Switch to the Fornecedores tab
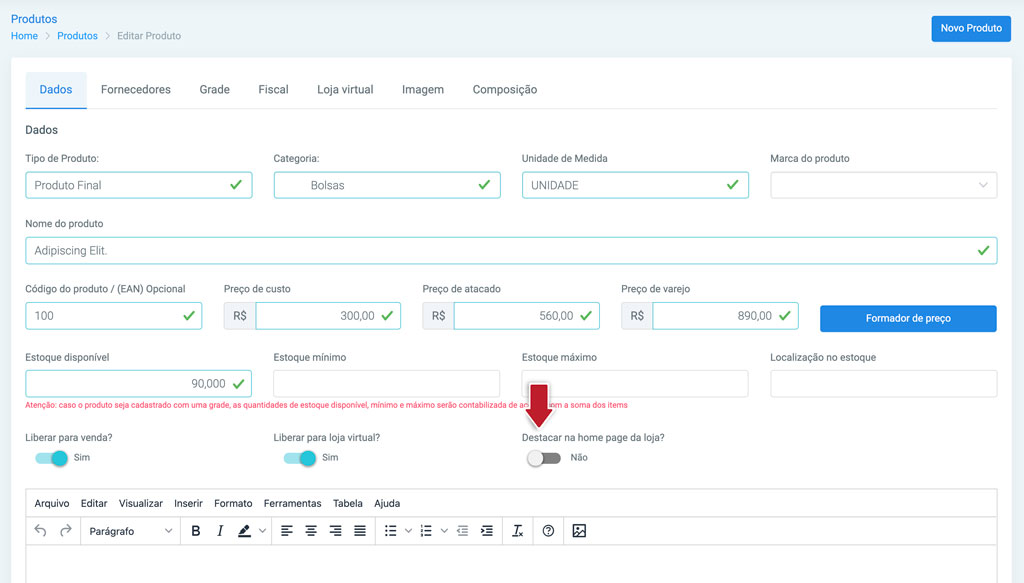The height and width of the screenshot is (583, 1024). point(136,89)
